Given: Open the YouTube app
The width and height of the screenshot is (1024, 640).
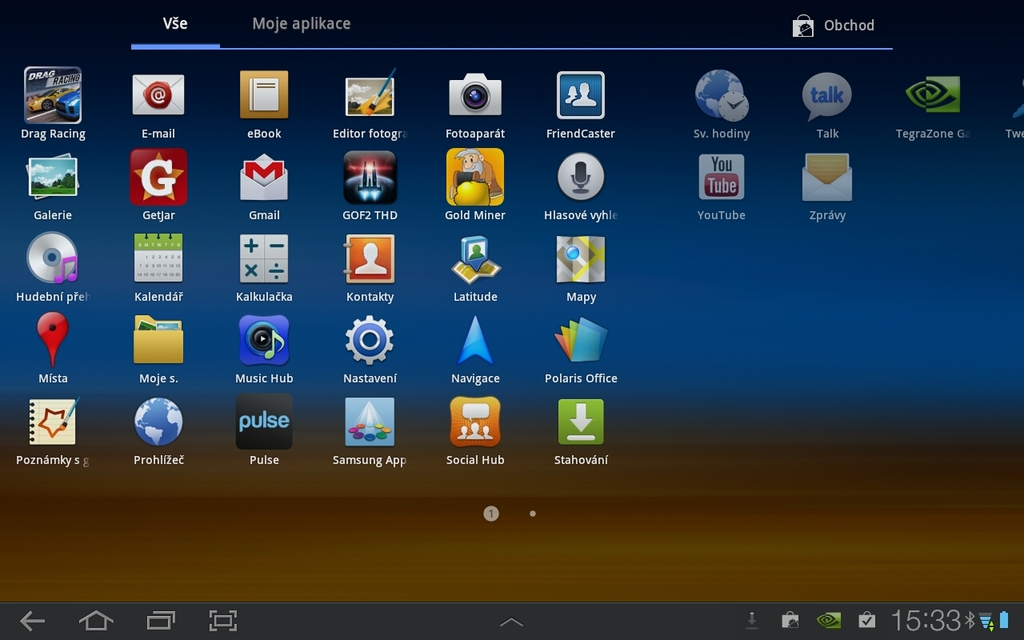Looking at the screenshot, I should click(x=721, y=178).
